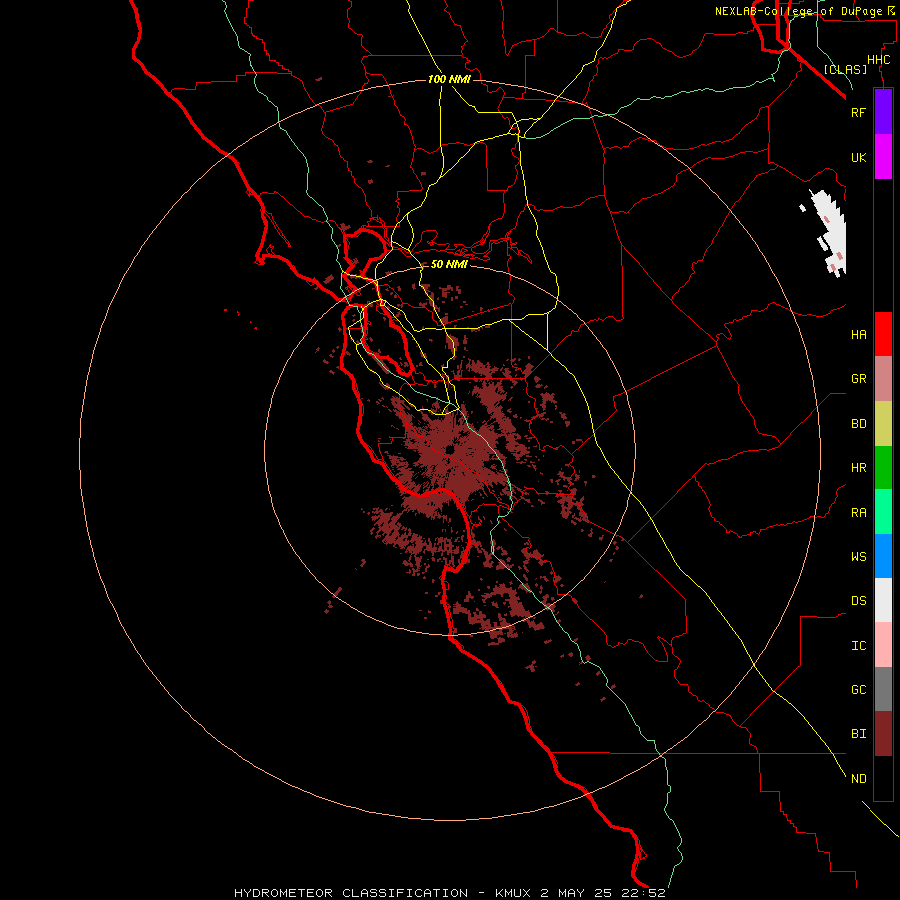This screenshot has width=900, height=900.
Task: Select the dusty pink GR color swatch
Action: click(883, 379)
